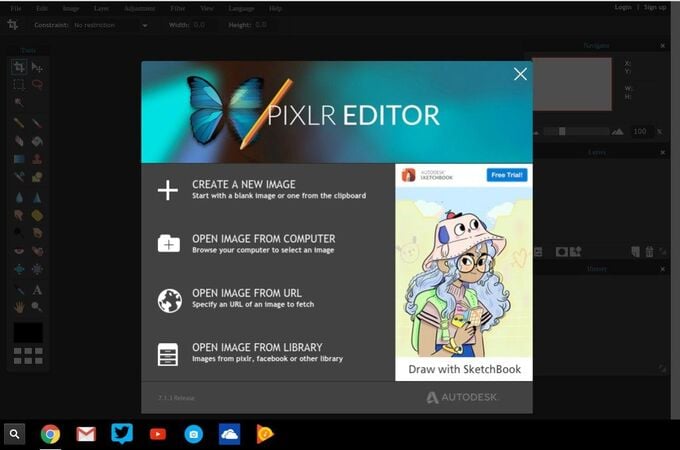The height and width of the screenshot is (450, 680).
Task: Click the trash icon in Layers panel
Action: point(649,251)
